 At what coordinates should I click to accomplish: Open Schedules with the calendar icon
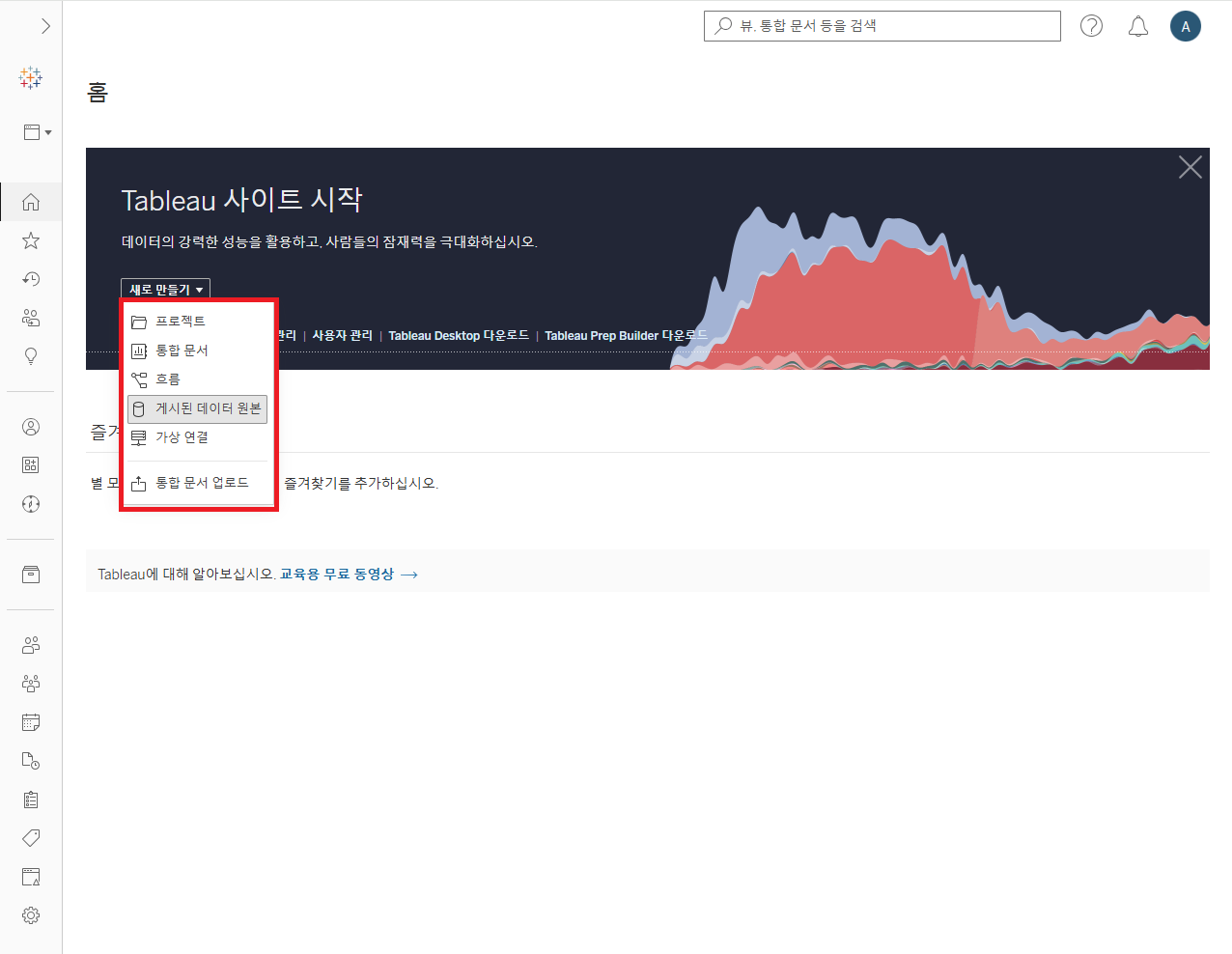pos(31,722)
